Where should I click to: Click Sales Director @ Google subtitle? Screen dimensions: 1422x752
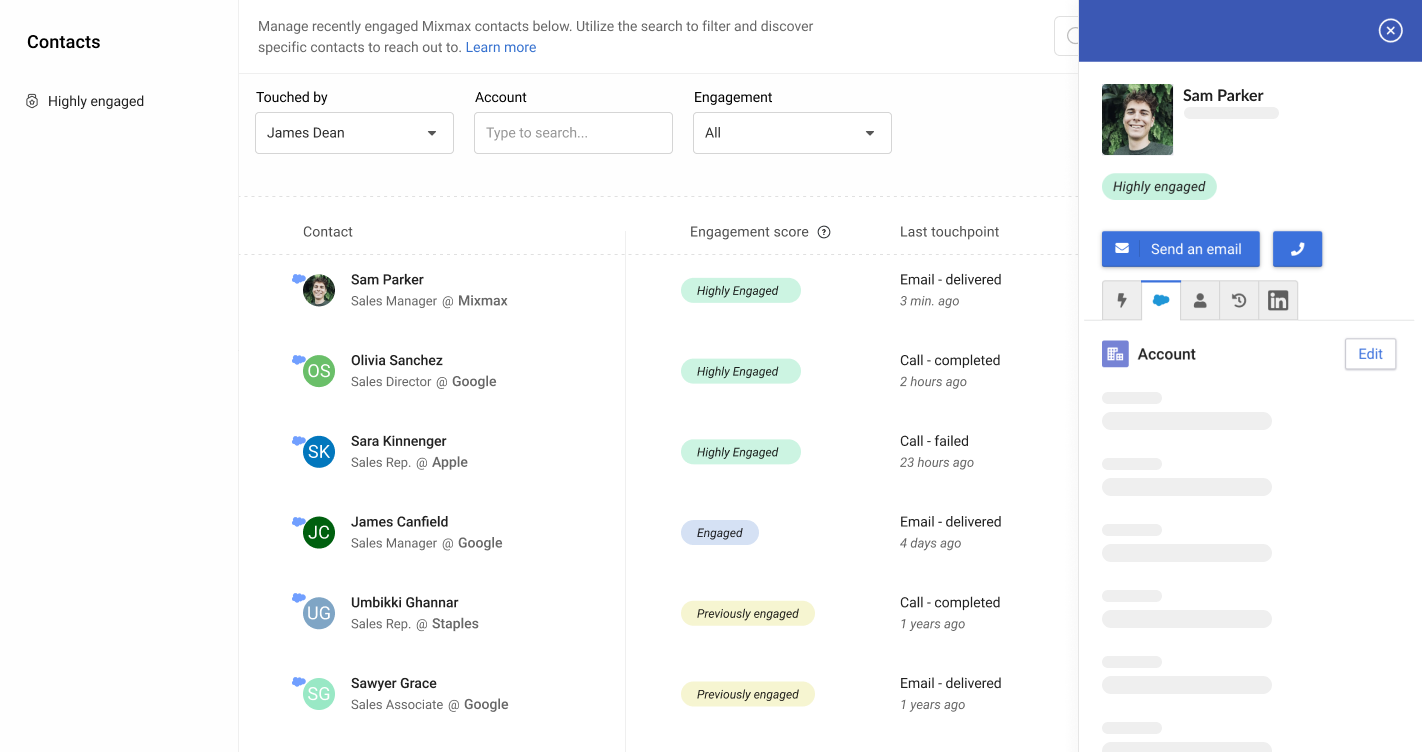point(424,382)
